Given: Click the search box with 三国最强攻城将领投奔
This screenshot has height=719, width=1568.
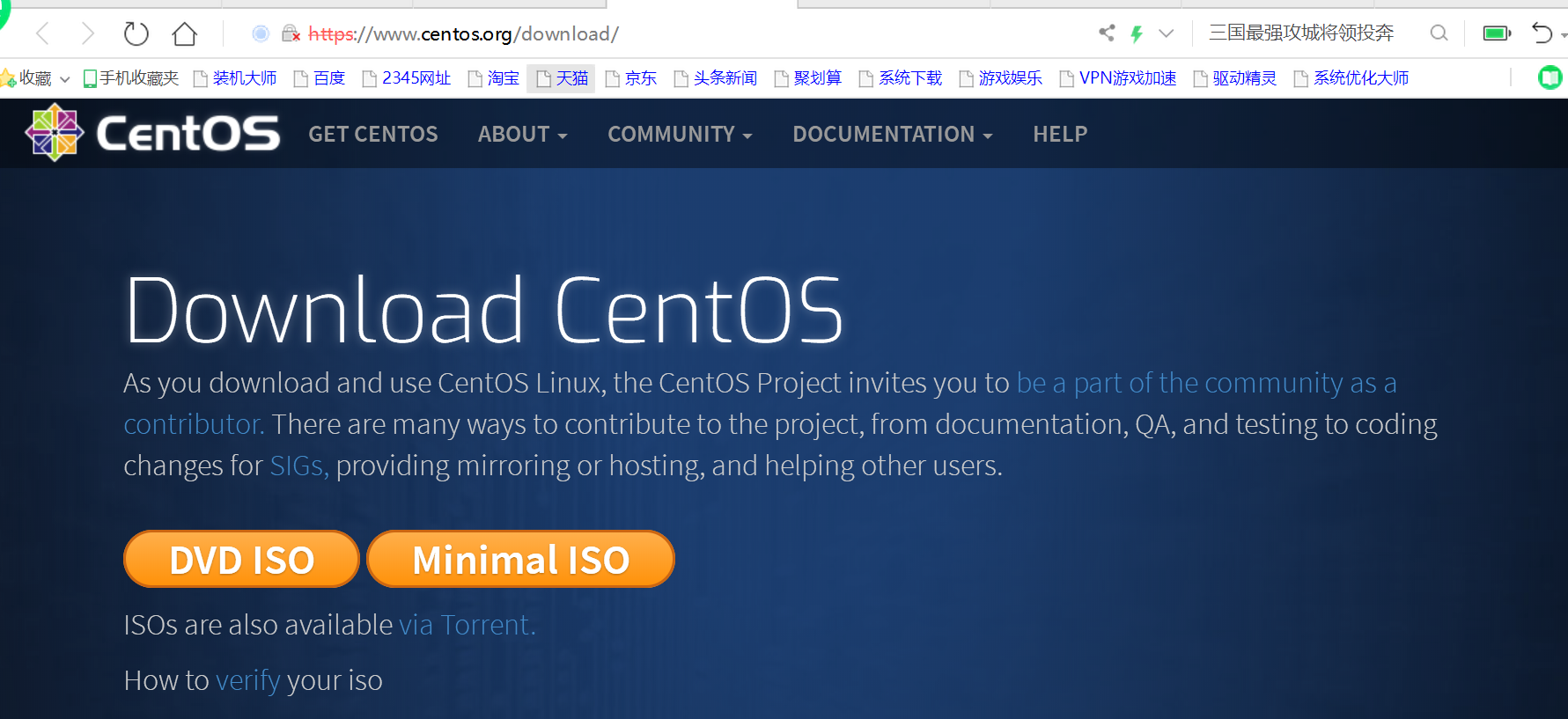Looking at the screenshot, I should (x=1301, y=33).
